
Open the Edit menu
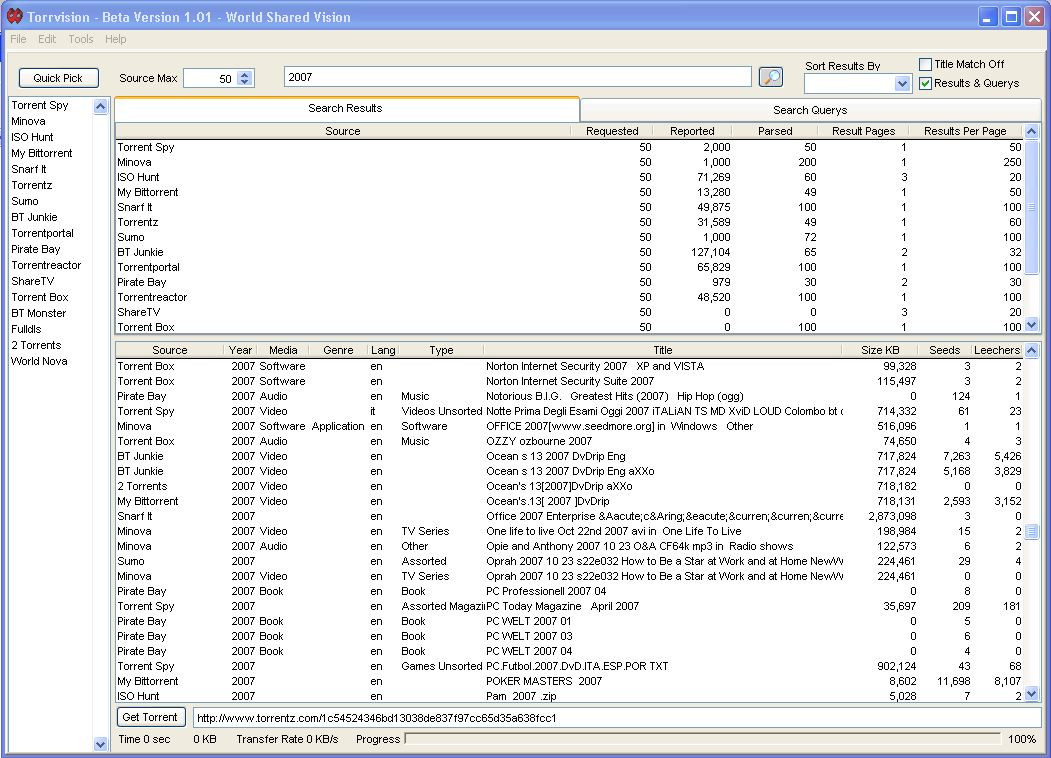click(x=47, y=39)
